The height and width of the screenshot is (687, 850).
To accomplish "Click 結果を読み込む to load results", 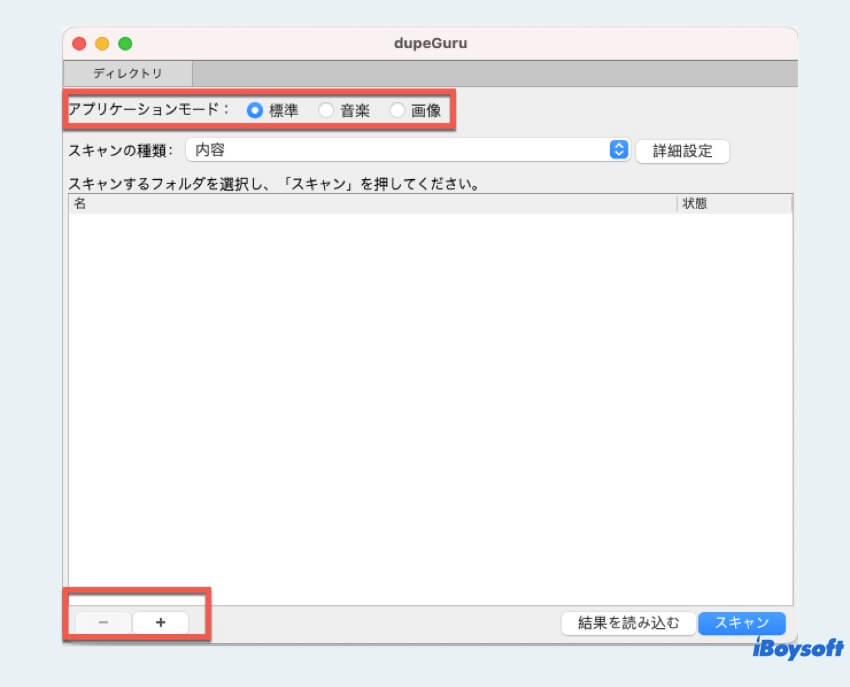I will click(x=628, y=622).
